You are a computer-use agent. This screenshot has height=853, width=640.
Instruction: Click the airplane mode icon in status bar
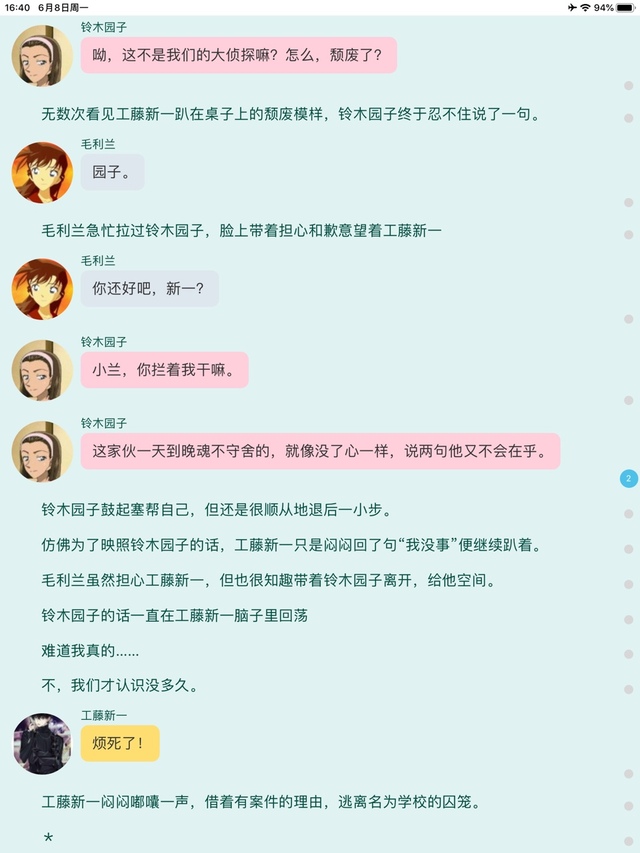pyautogui.click(x=572, y=7)
